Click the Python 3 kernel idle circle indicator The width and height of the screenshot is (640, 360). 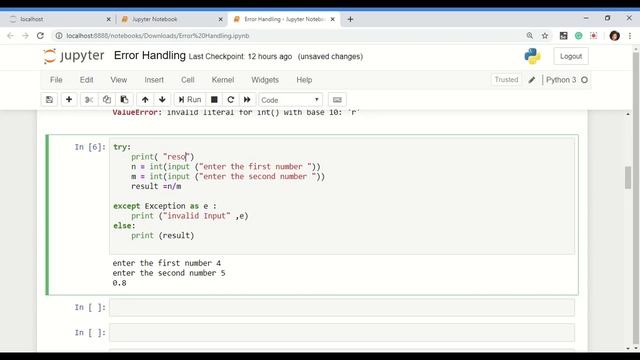click(584, 80)
